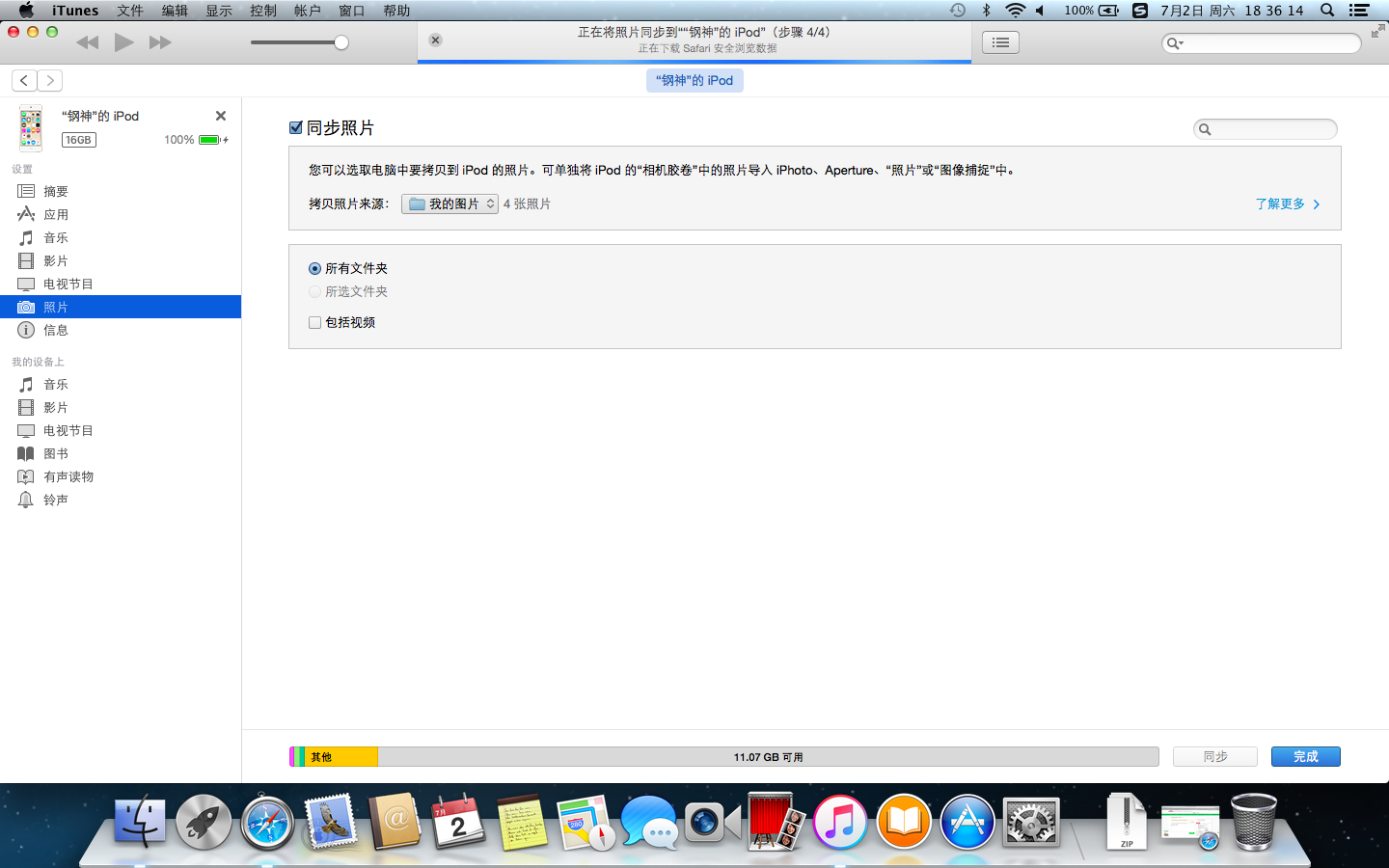Image resolution: width=1389 pixels, height=868 pixels.
Task: Select the 所选文件夹 radio button
Action: click(314, 291)
